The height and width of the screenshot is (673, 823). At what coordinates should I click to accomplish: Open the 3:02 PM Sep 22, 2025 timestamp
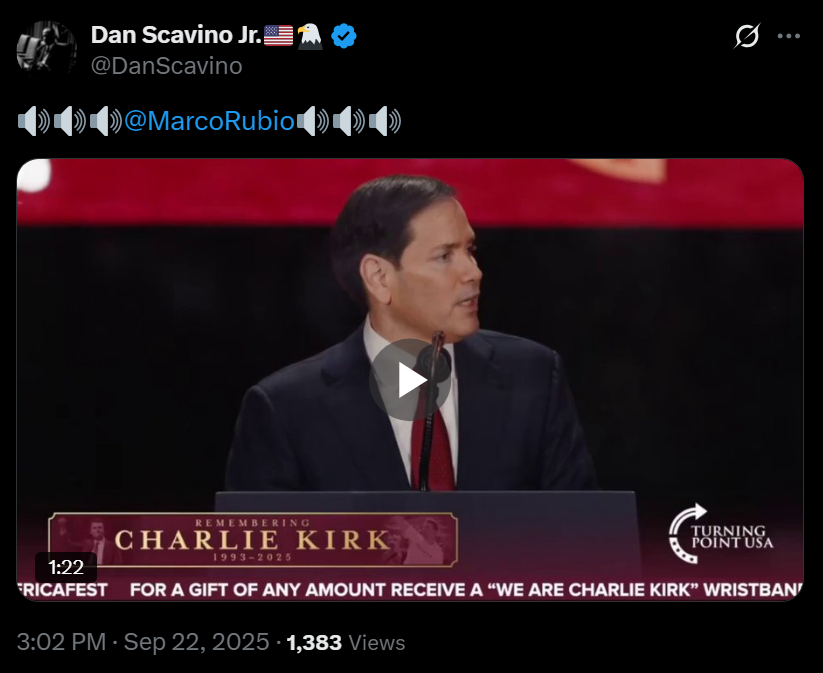[x=143, y=642]
